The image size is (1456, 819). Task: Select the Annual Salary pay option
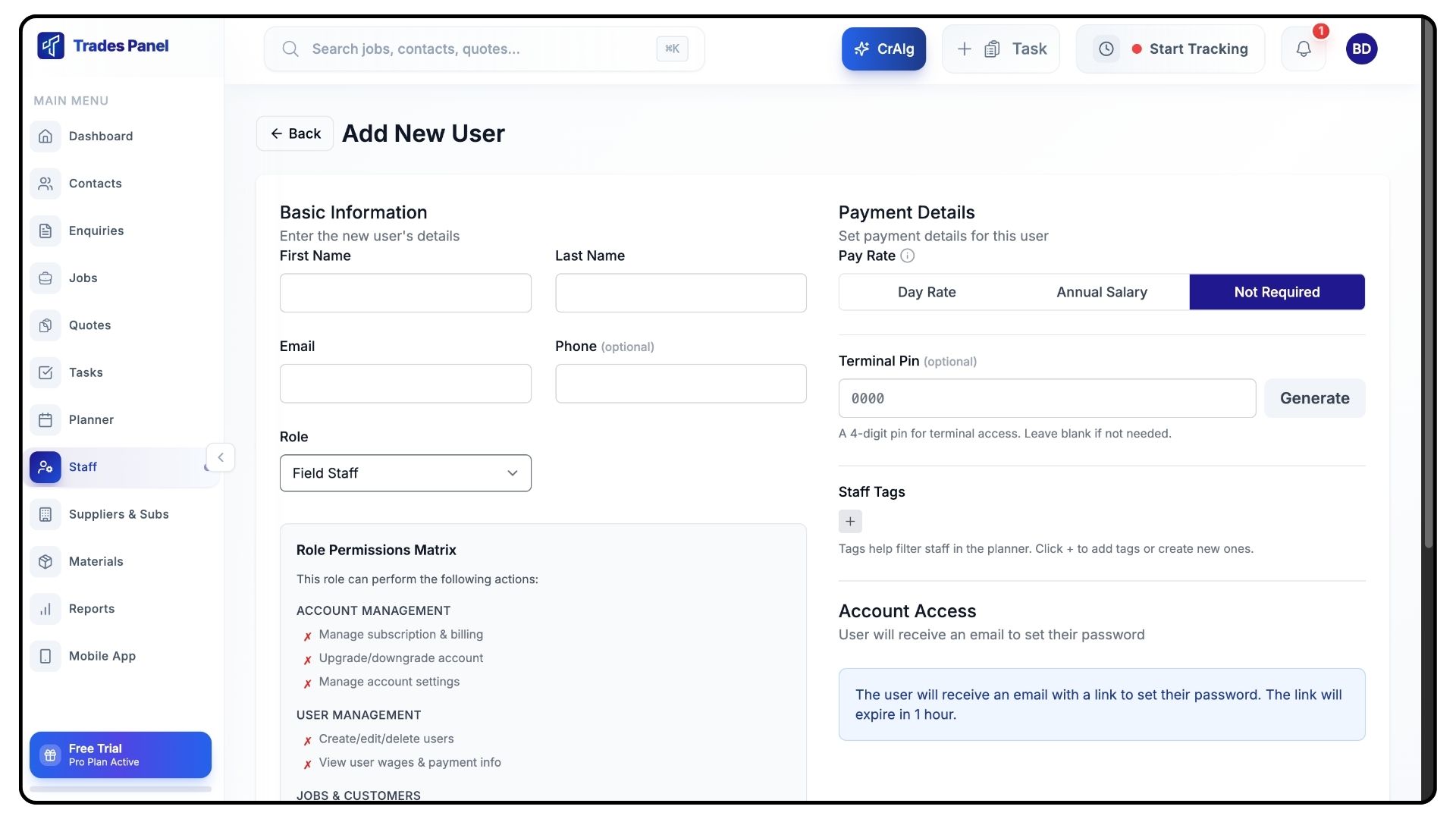point(1101,293)
